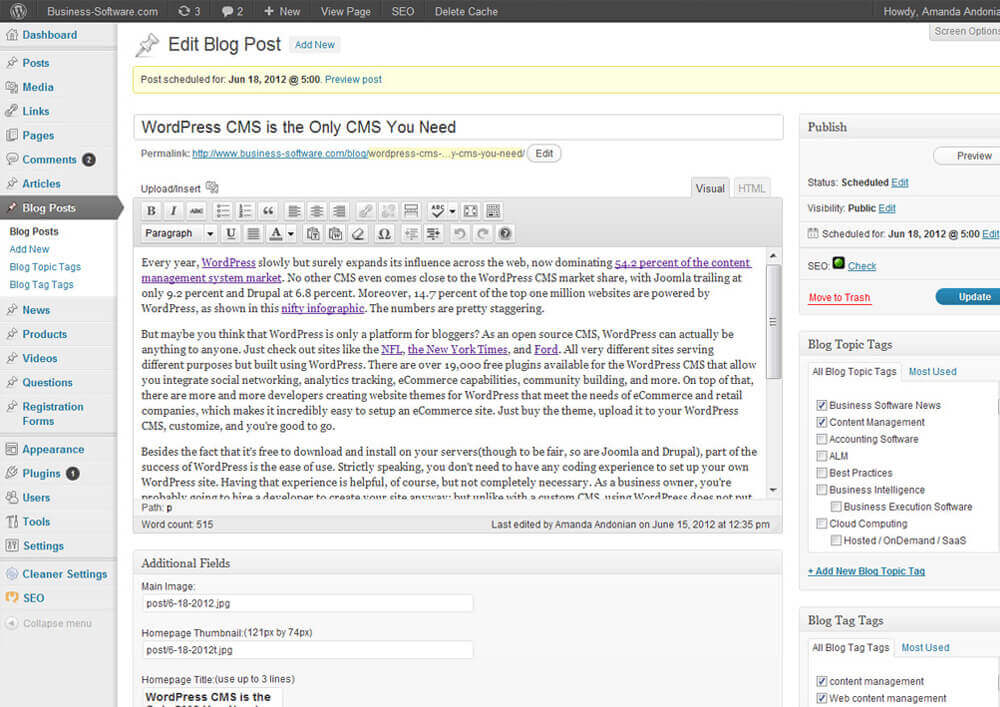Apply italic formatting with the I button
Viewport: 1000px width, 707px height.
pos(173,211)
